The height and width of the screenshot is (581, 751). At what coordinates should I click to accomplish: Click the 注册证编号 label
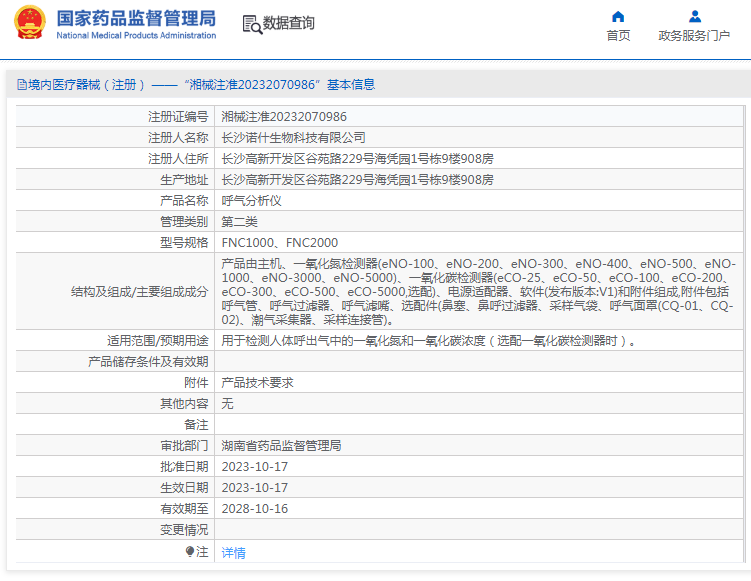tap(178, 116)
